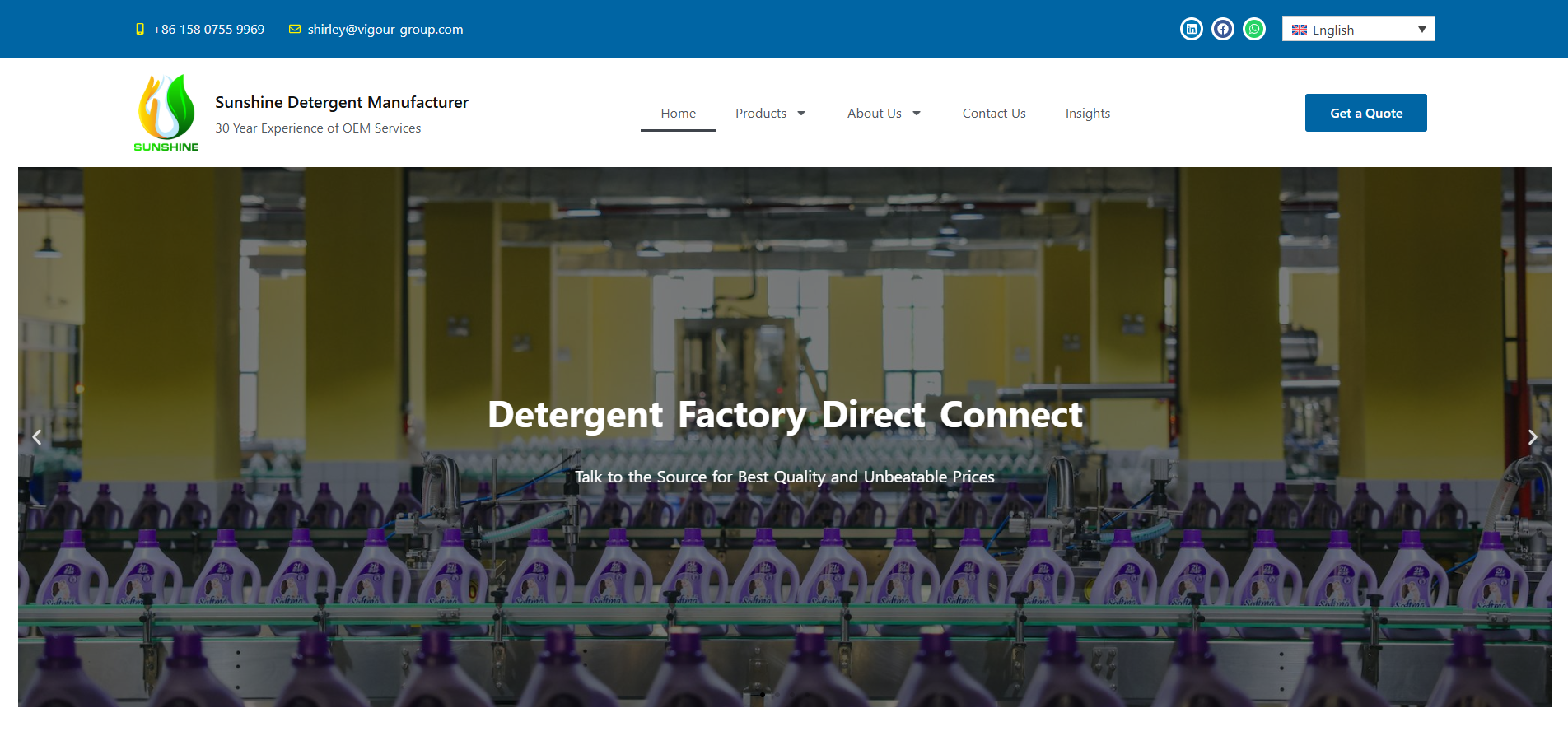Open the Products menu item
The height and width of the screenshot is (750, 1568).
[761, 114]
